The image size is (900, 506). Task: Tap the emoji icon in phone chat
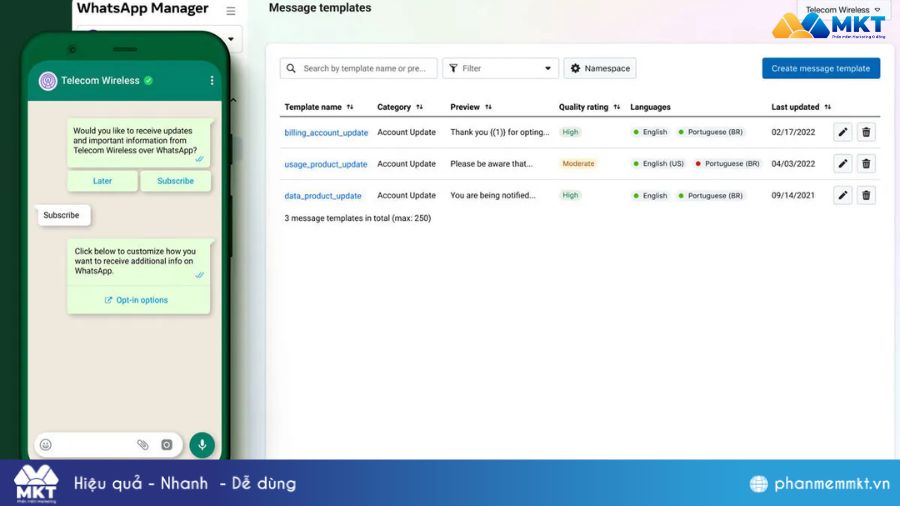[x=46, y=445]
